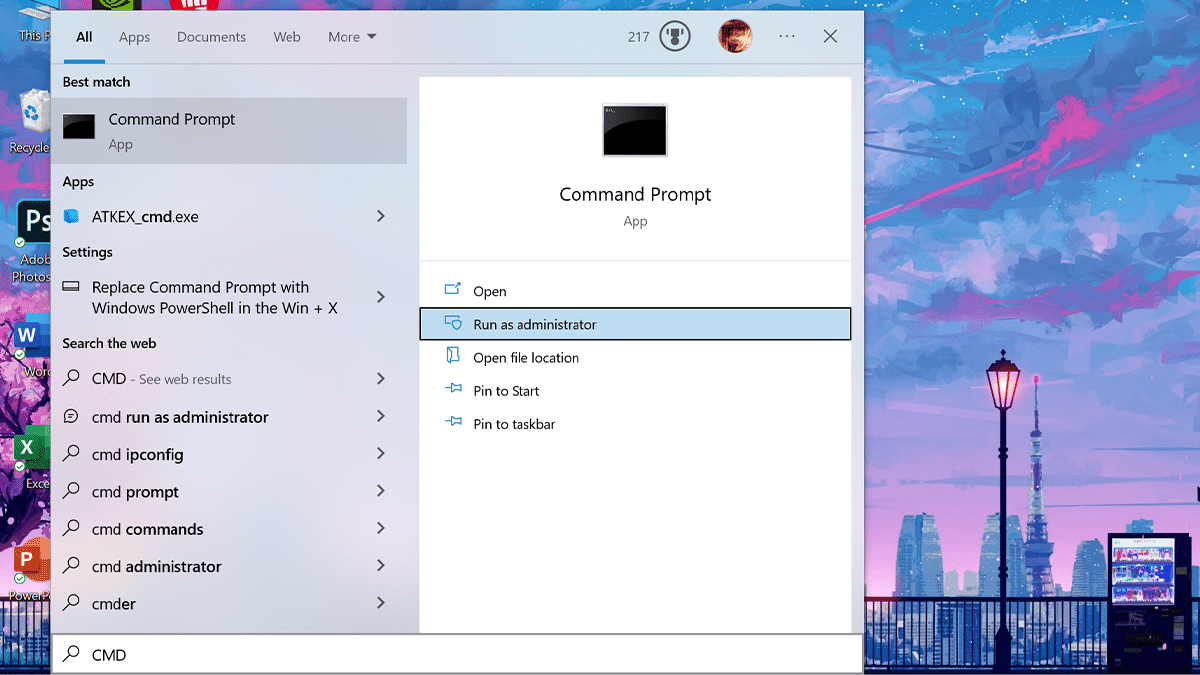Expand the More filter dropdown
Viewport: 1200px width, 675px height.
(352, 37)
